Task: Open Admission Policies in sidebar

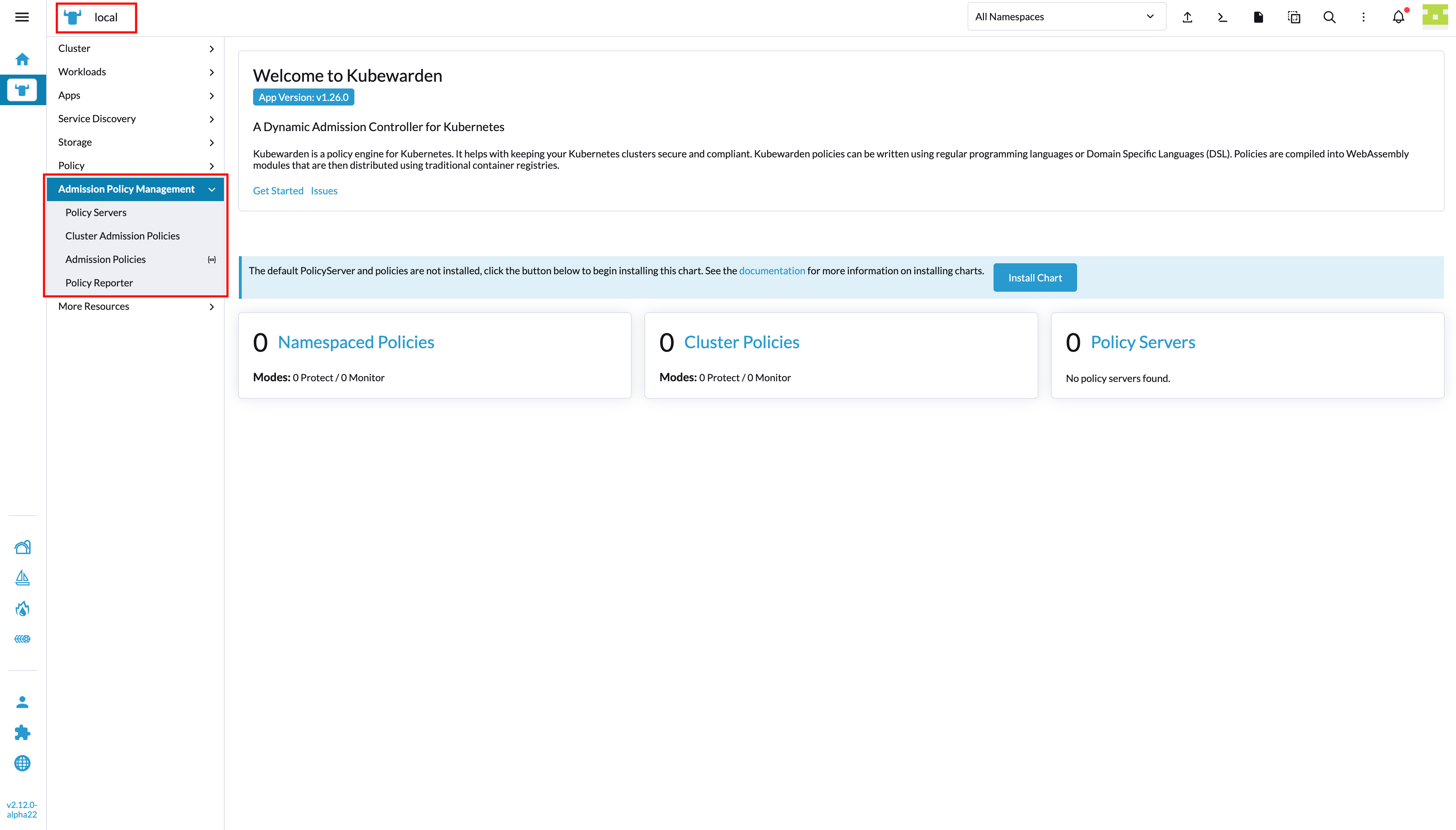Action: (136, 259)
